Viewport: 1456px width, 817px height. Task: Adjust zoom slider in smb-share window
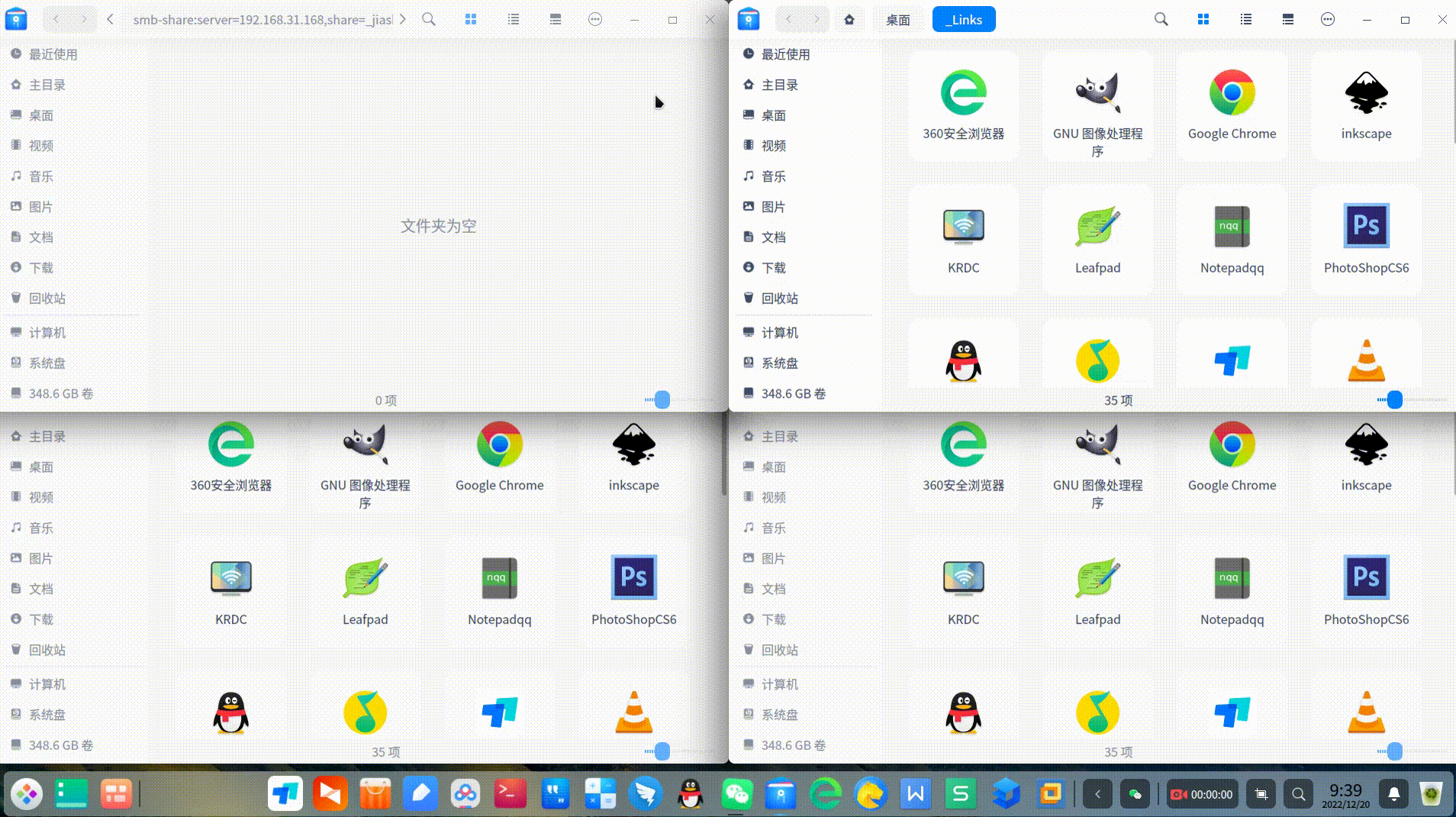662,399
